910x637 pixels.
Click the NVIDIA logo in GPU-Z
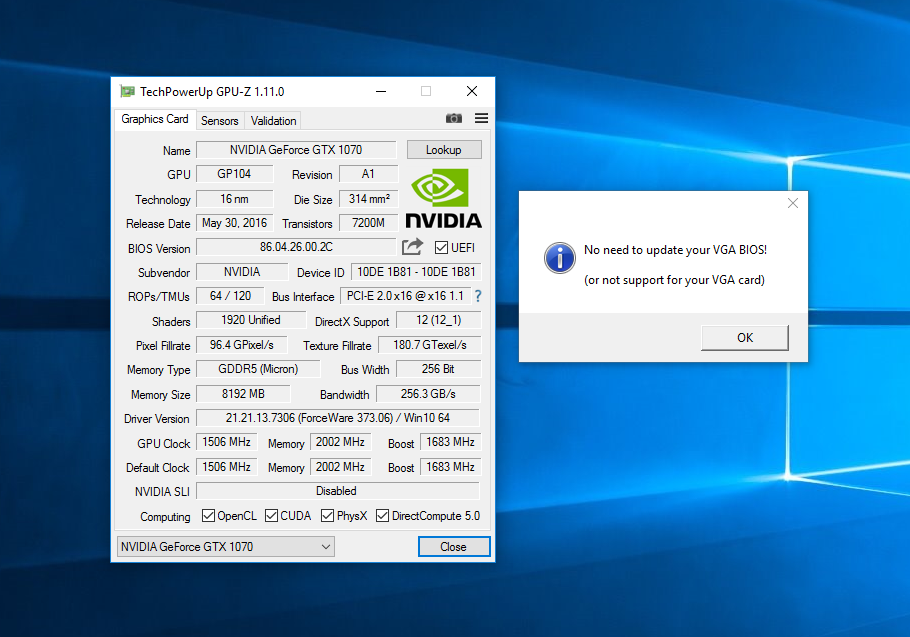click(443, 198)
